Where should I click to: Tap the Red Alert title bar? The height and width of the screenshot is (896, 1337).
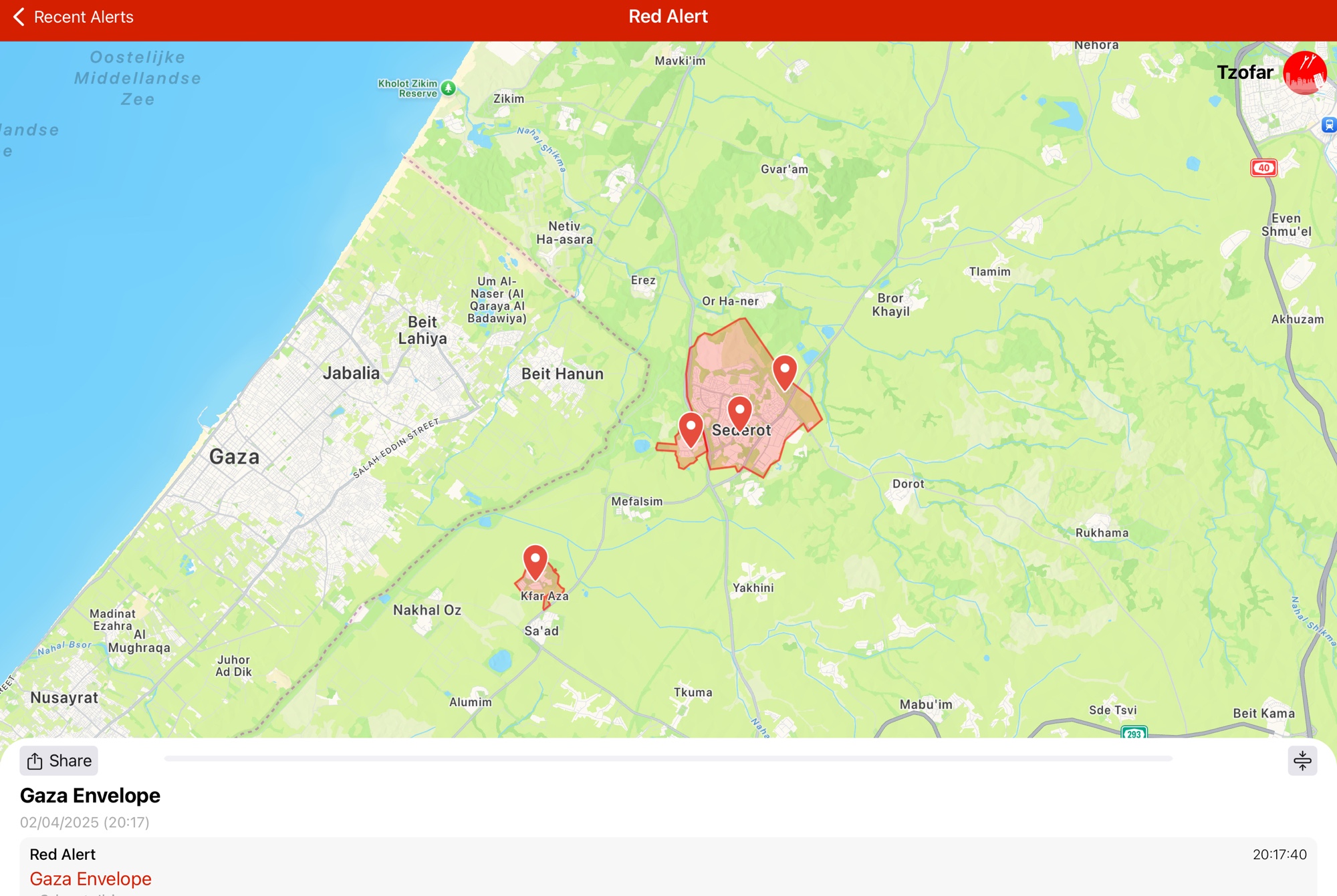(668, 17)
